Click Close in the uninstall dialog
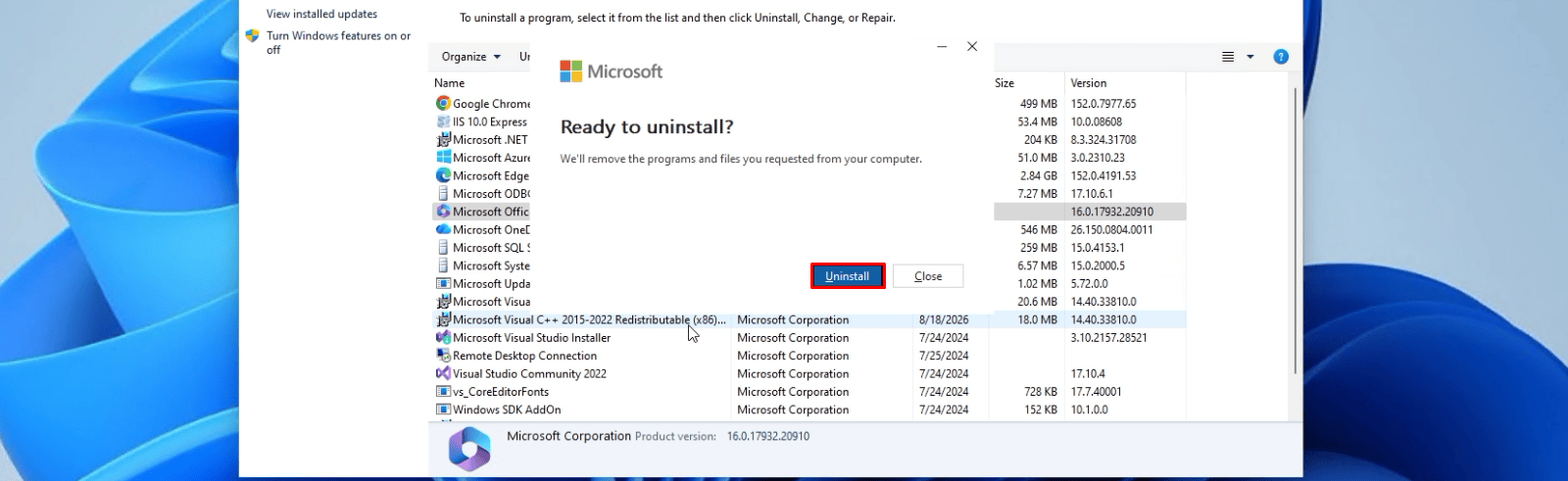This screenshot has width=1568, height=481. point(928,276)
